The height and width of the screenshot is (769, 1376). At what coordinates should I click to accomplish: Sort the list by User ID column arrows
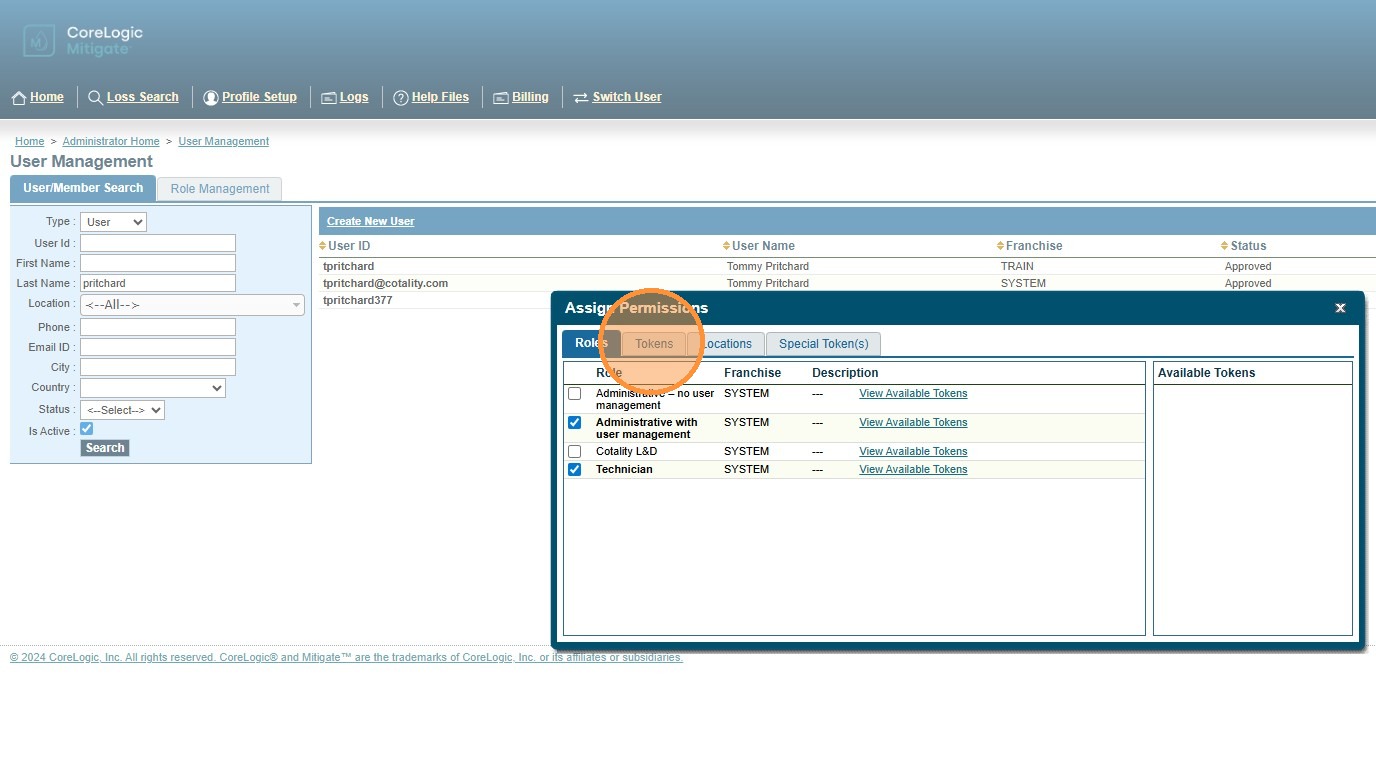pos(323,246)
